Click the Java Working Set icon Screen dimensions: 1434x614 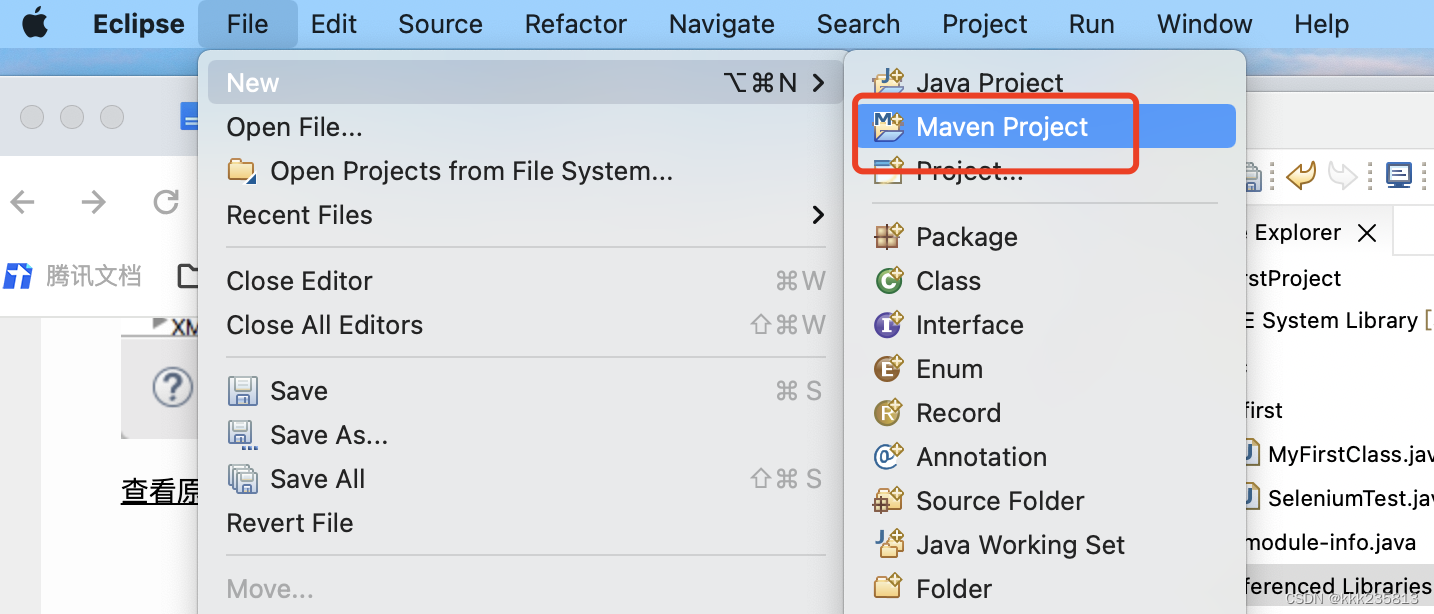(888, 545)
